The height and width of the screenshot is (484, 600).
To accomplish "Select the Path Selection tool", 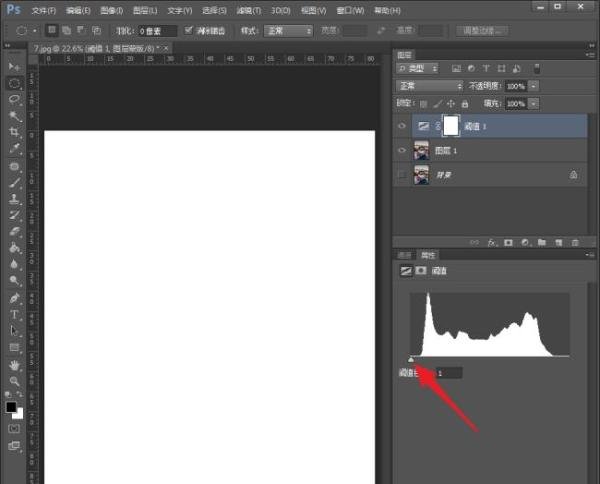I will pyautogui.click(x=14, y=331).
